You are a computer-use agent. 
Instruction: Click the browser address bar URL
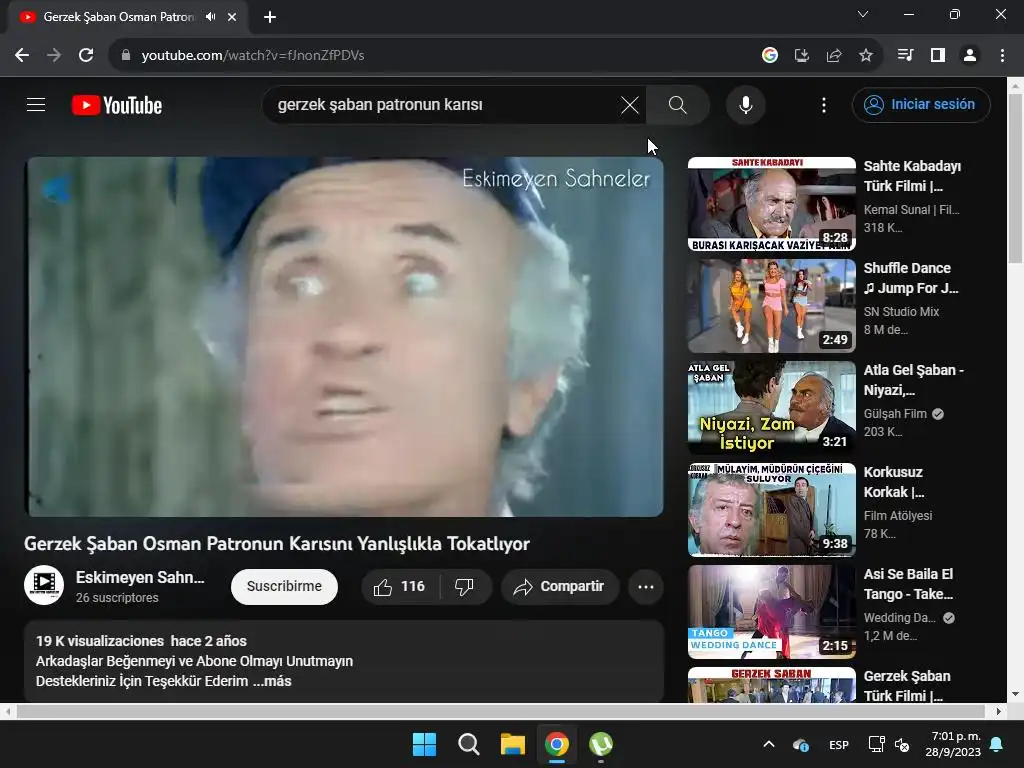click(253, 56)
